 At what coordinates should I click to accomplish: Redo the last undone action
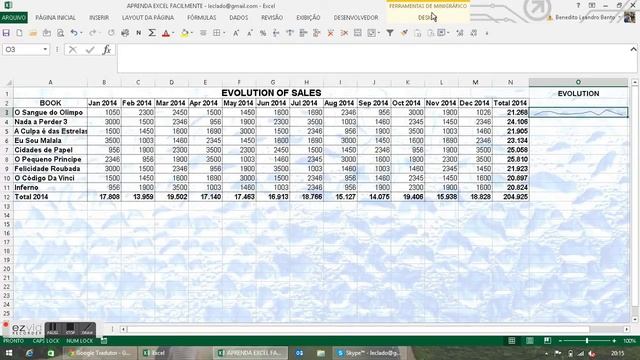(93, 33)
